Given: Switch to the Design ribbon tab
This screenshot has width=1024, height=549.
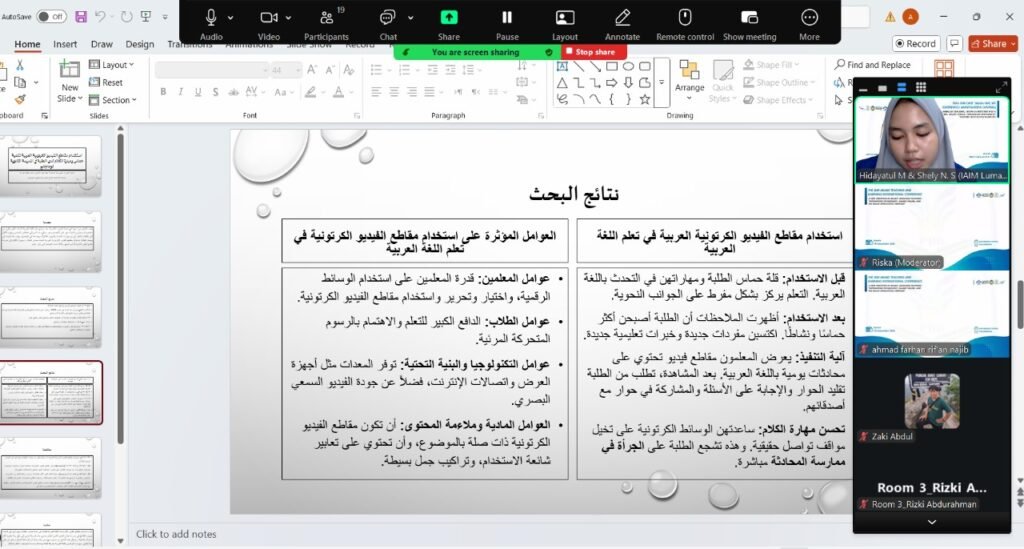Looking at the screenshot, I should [x=140, y=44].
